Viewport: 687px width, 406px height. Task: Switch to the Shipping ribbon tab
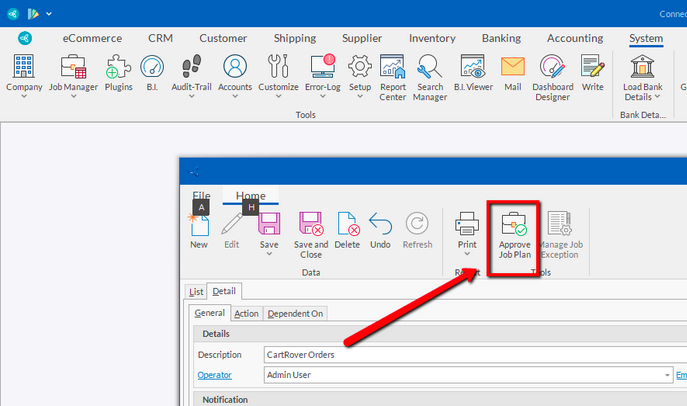295,39
